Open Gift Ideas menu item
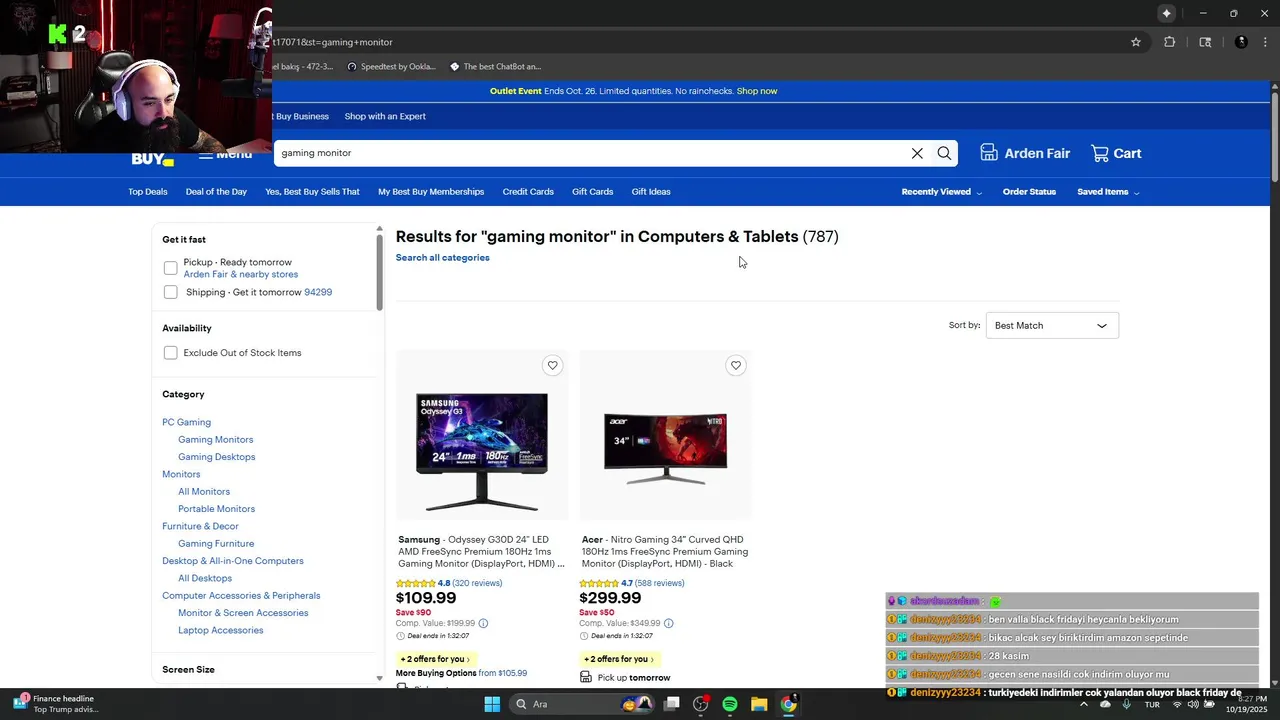1280x720 pixels. [651, 192]
